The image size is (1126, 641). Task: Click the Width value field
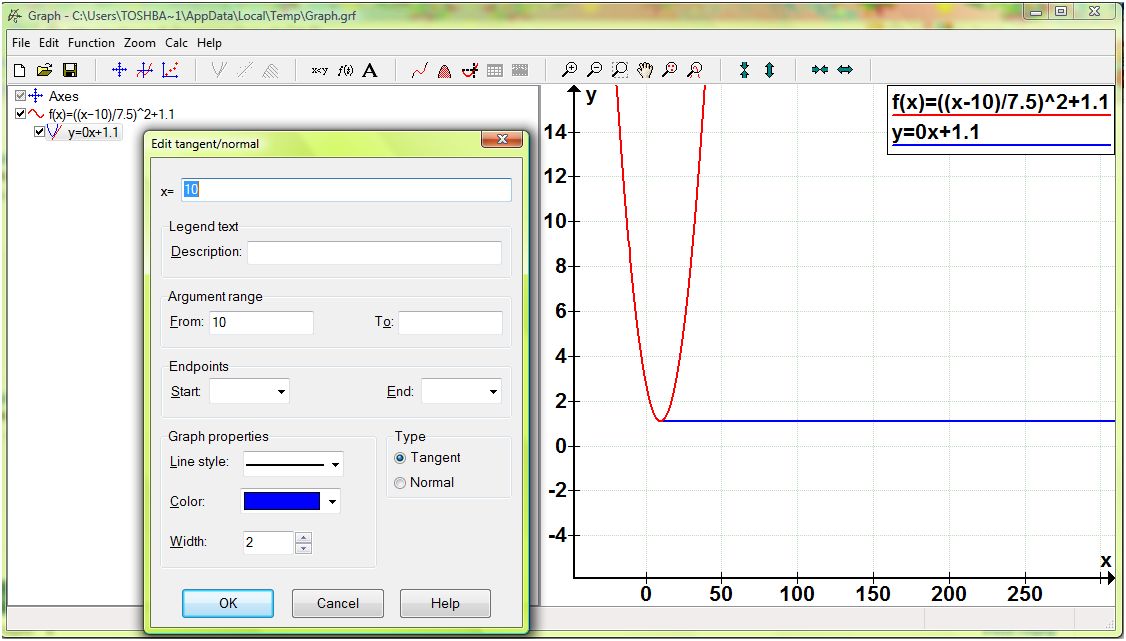tap(269, 543)
